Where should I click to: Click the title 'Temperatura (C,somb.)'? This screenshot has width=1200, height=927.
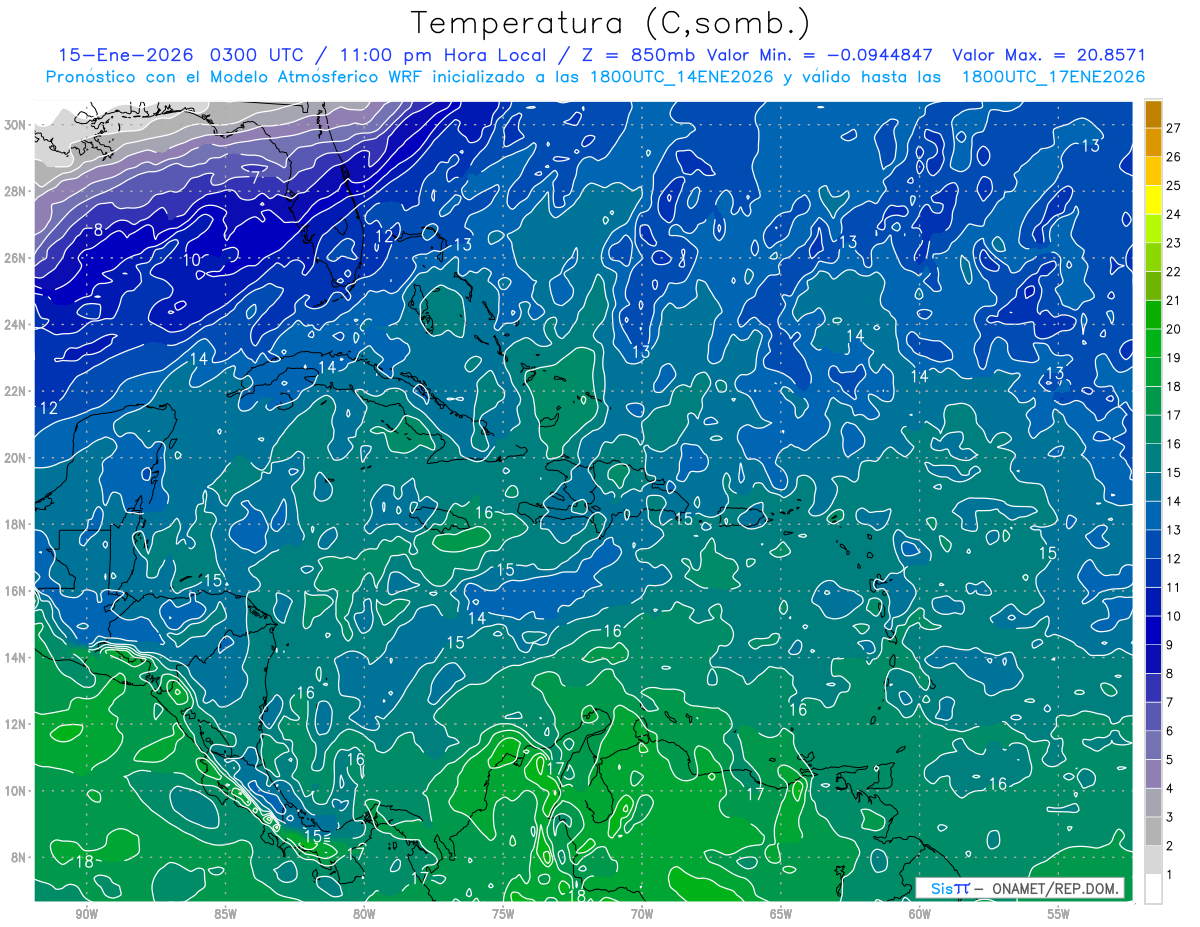[611, 23]
